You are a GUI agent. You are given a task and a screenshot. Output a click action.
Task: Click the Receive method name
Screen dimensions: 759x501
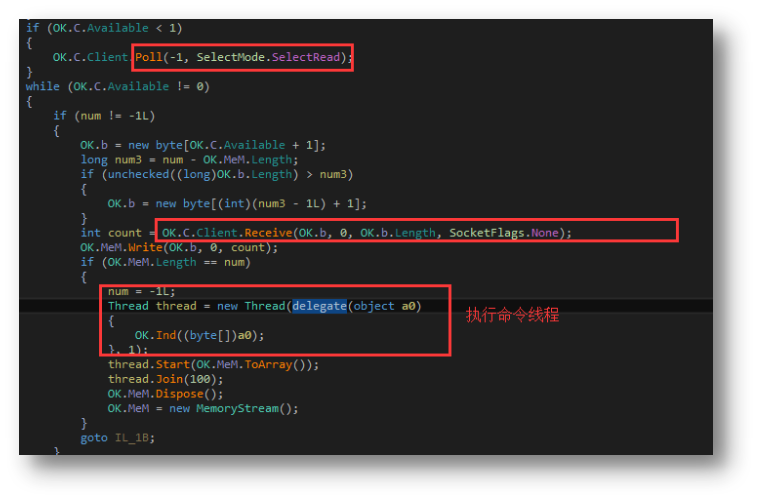[268, 233]
